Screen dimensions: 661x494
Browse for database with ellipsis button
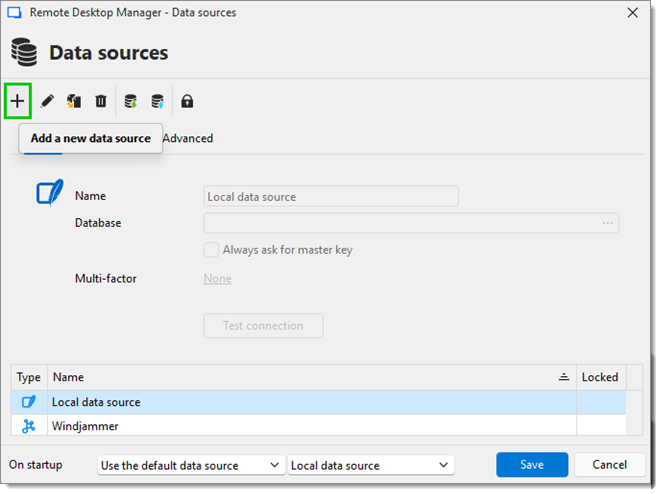[607, 223]
